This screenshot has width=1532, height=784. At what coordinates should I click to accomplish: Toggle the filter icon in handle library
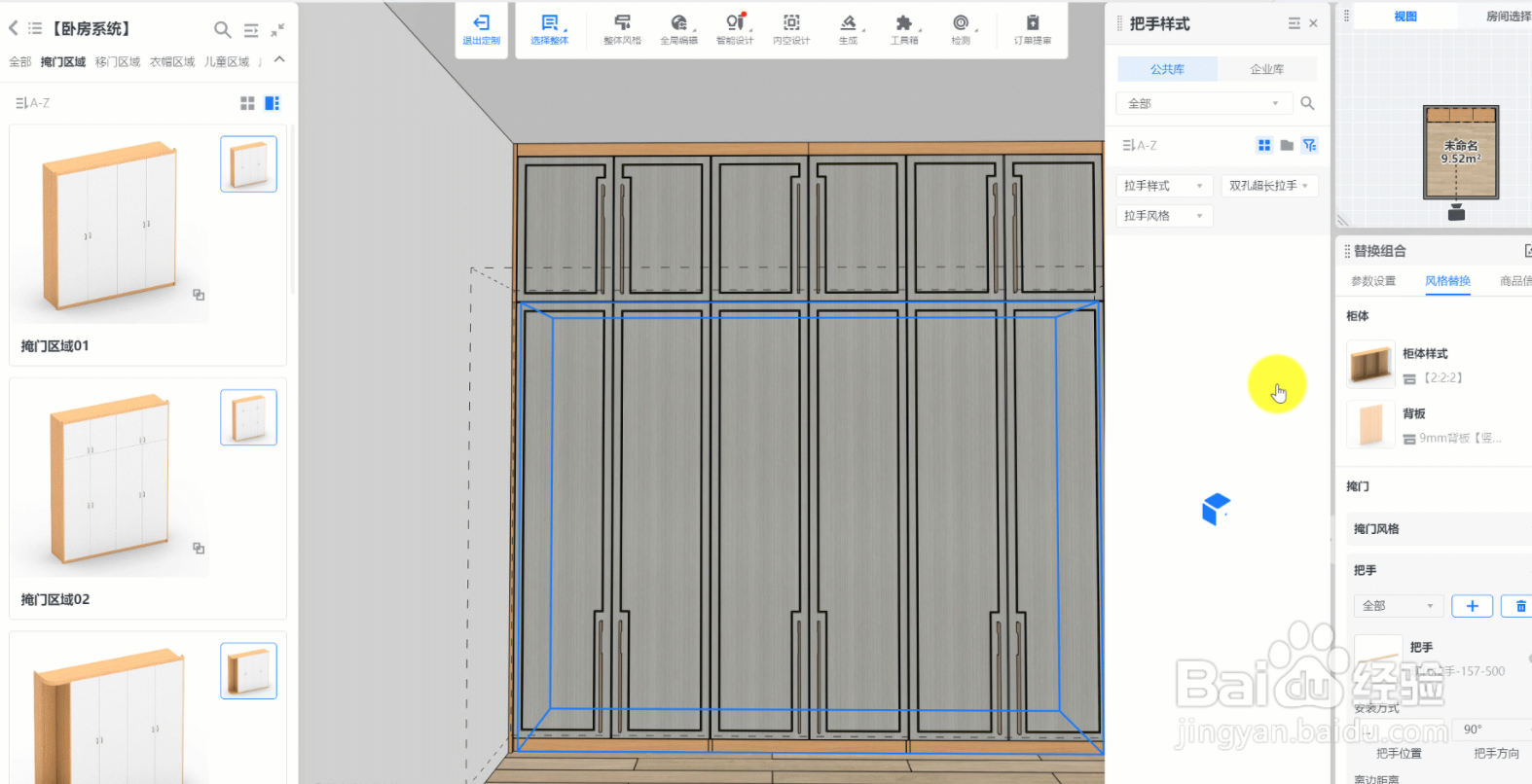pyautogui.click(x=1310, y=145)
